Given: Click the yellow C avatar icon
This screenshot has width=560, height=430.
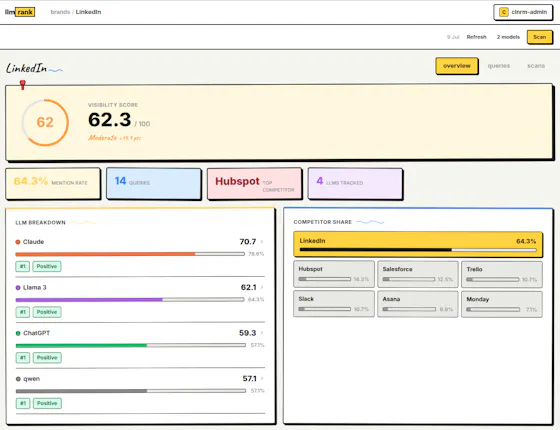Looking at the screenshot, I should [x=504, y=12].
